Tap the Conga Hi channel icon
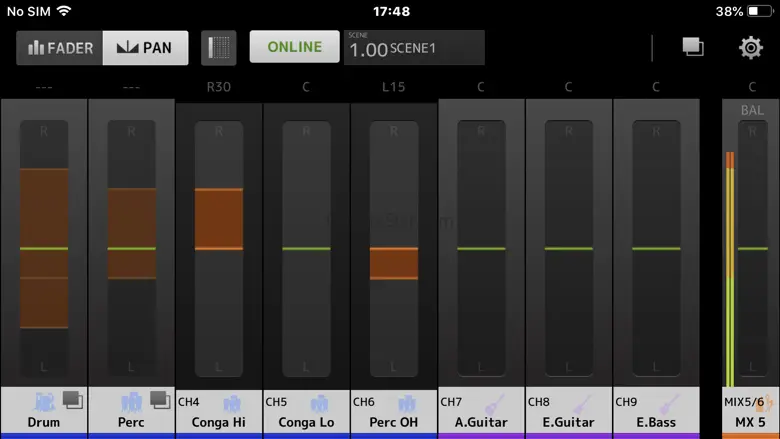 (232, 404)
